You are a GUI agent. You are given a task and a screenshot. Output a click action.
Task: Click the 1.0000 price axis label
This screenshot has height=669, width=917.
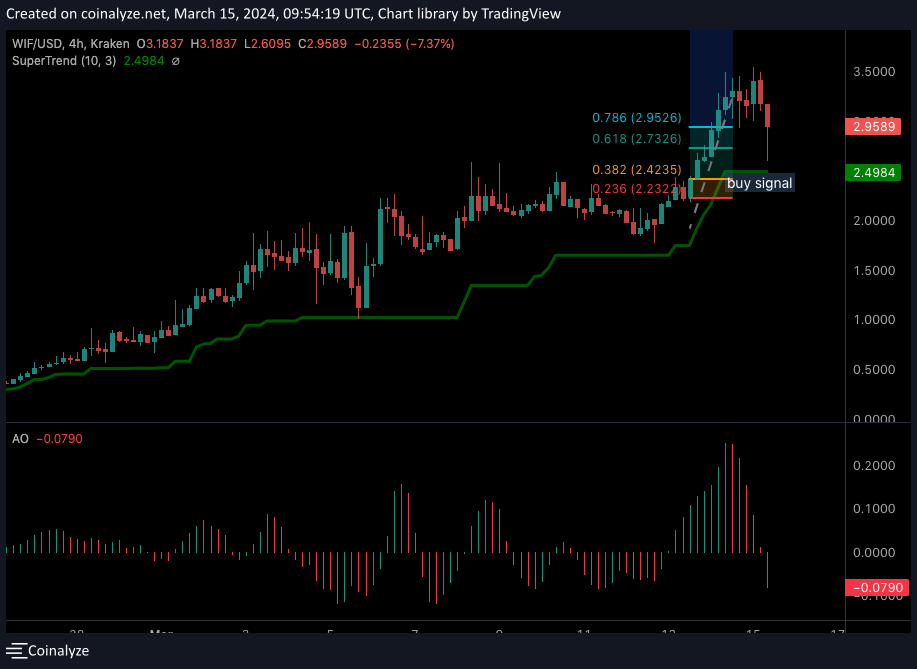874,320
